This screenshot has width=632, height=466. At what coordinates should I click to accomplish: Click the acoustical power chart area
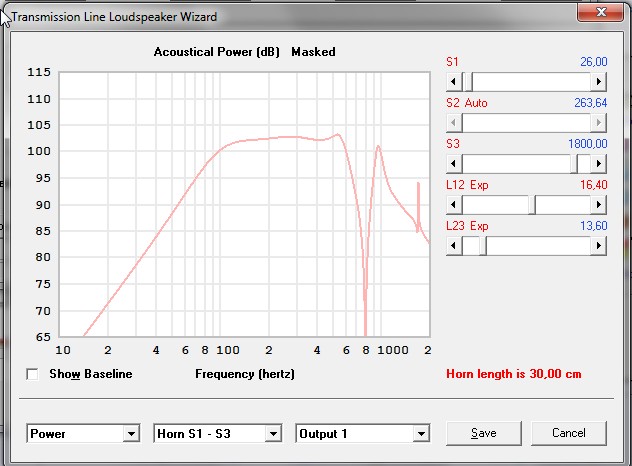(x=245, y=204)
